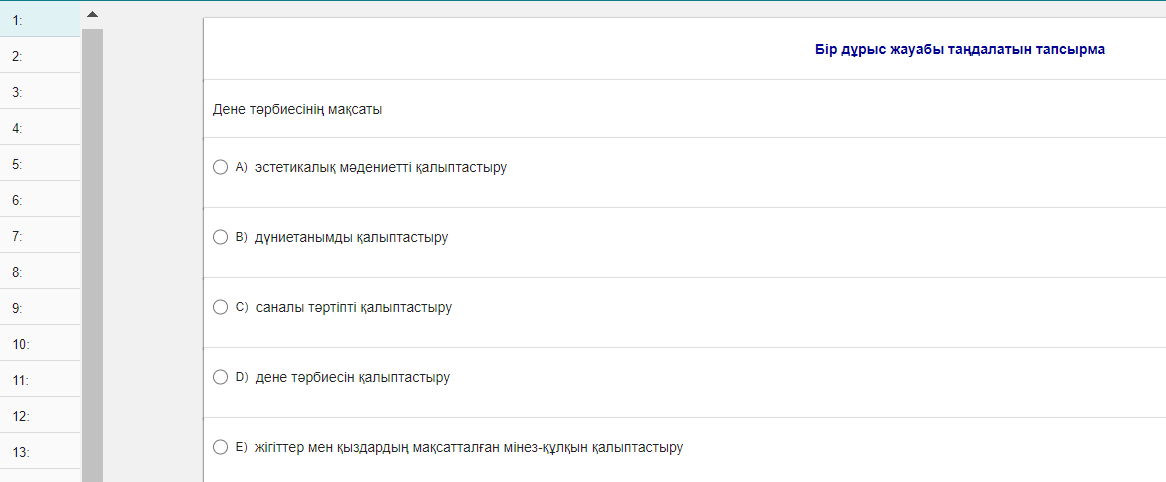Viewport: 1166px width, 482px height.
Task: Click answer text "саналы тәртіпті қалыптастыру"
Action: (x=353, y=307)
